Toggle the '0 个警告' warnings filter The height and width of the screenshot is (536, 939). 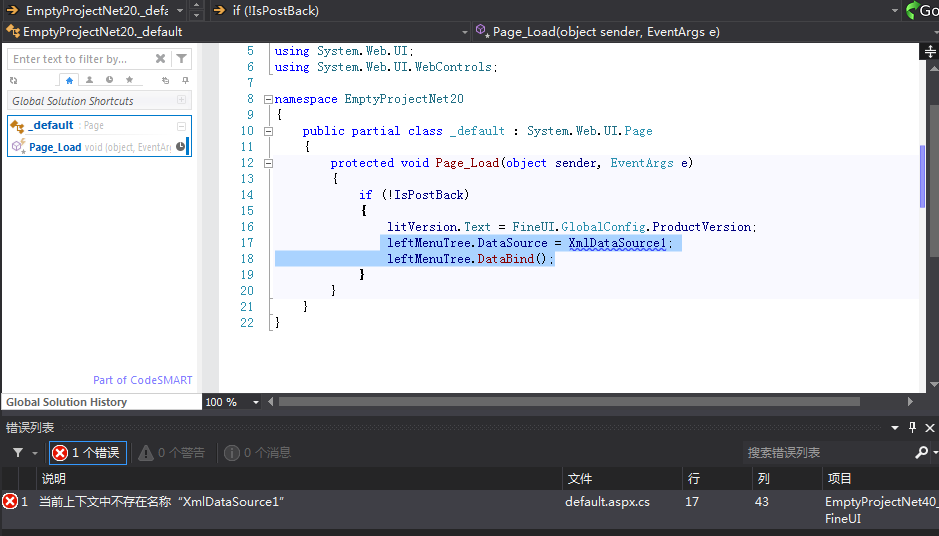tap(171, 453)
